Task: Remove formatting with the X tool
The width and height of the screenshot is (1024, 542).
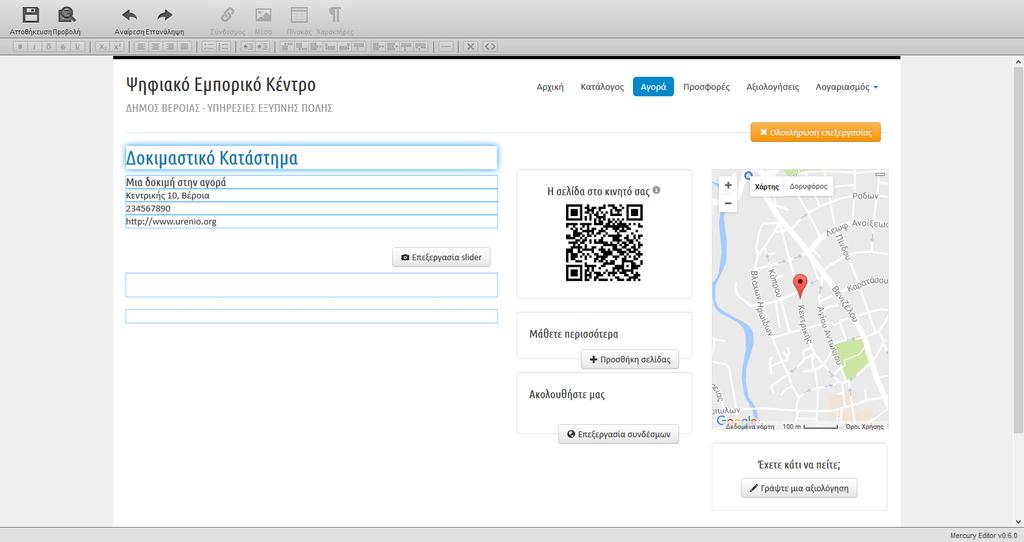Action: coord(470,47)
